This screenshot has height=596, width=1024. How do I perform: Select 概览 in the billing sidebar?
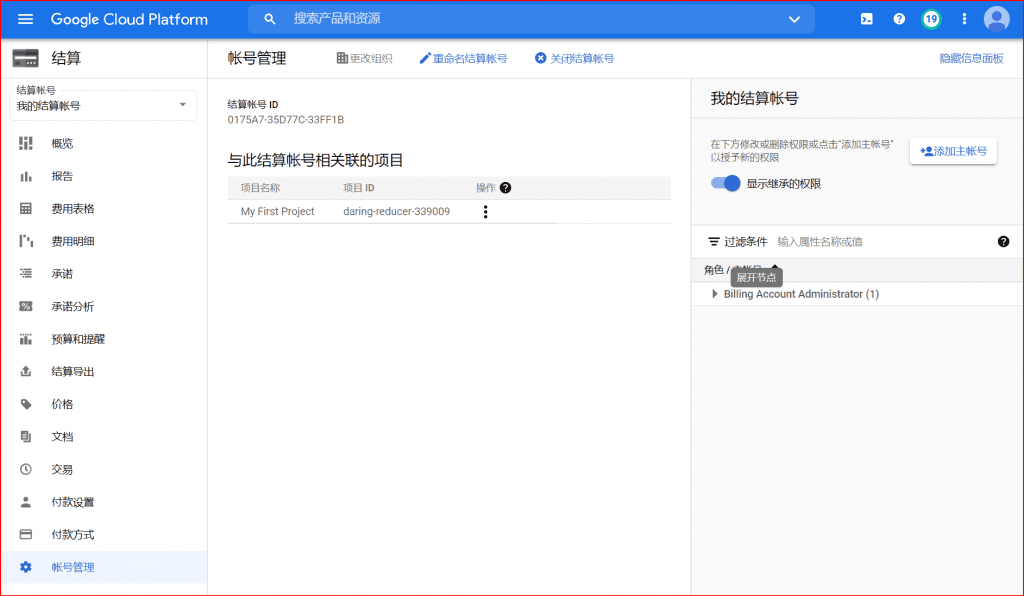[60, 143]
